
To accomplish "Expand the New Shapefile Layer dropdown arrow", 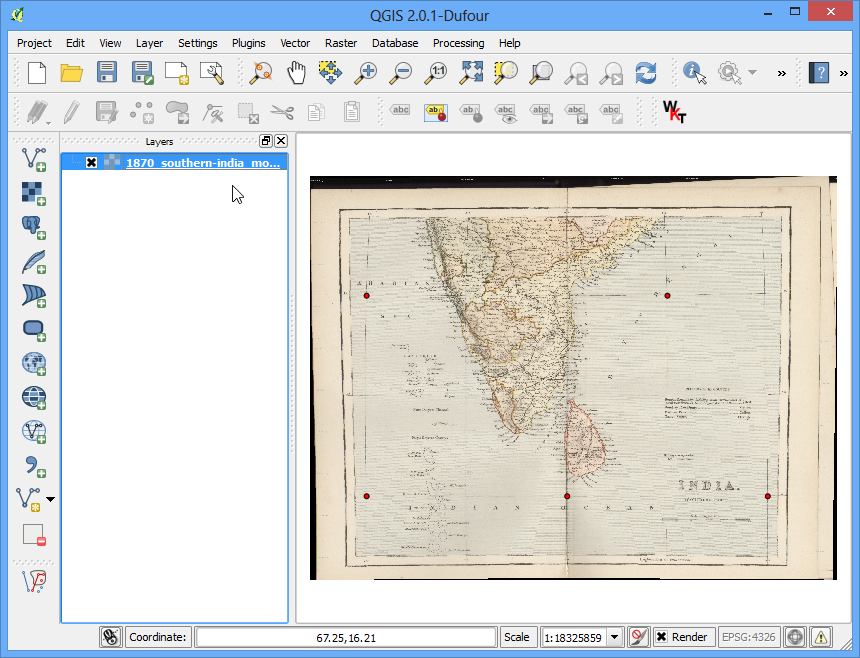I will coord(50,500).
